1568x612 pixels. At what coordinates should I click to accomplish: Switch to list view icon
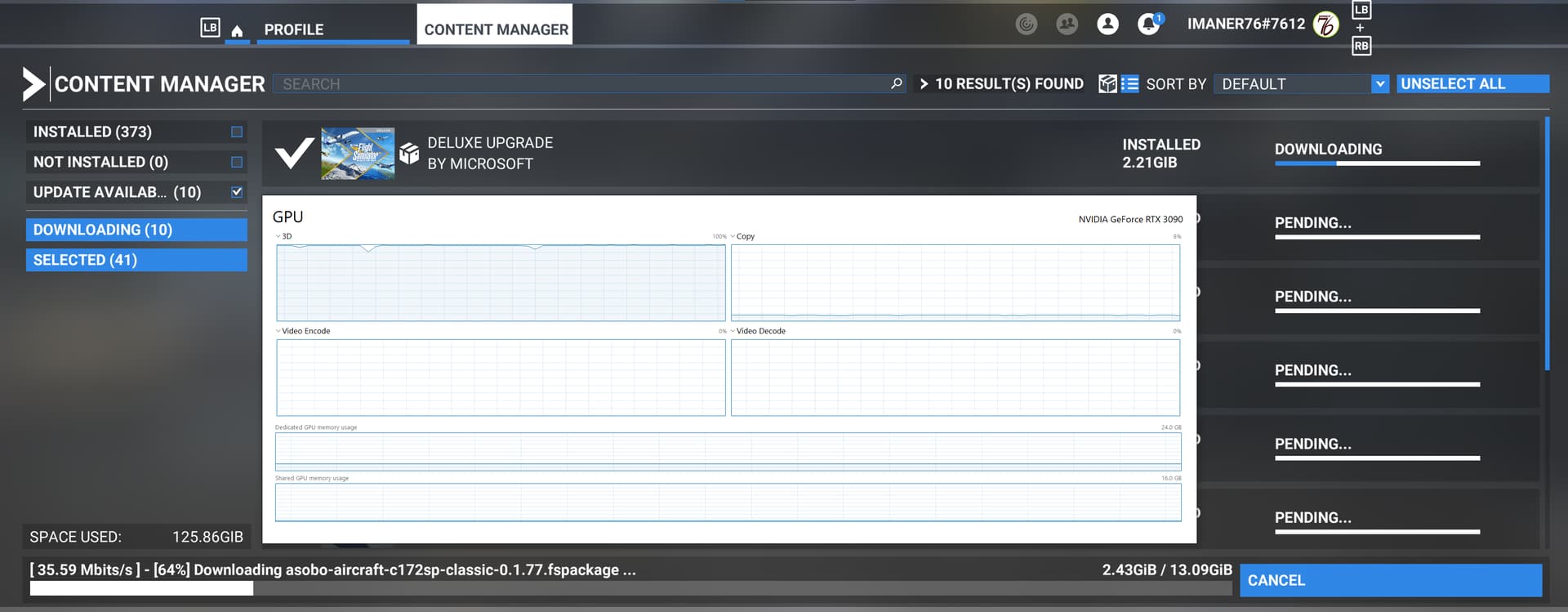[x=1129, y=83]
